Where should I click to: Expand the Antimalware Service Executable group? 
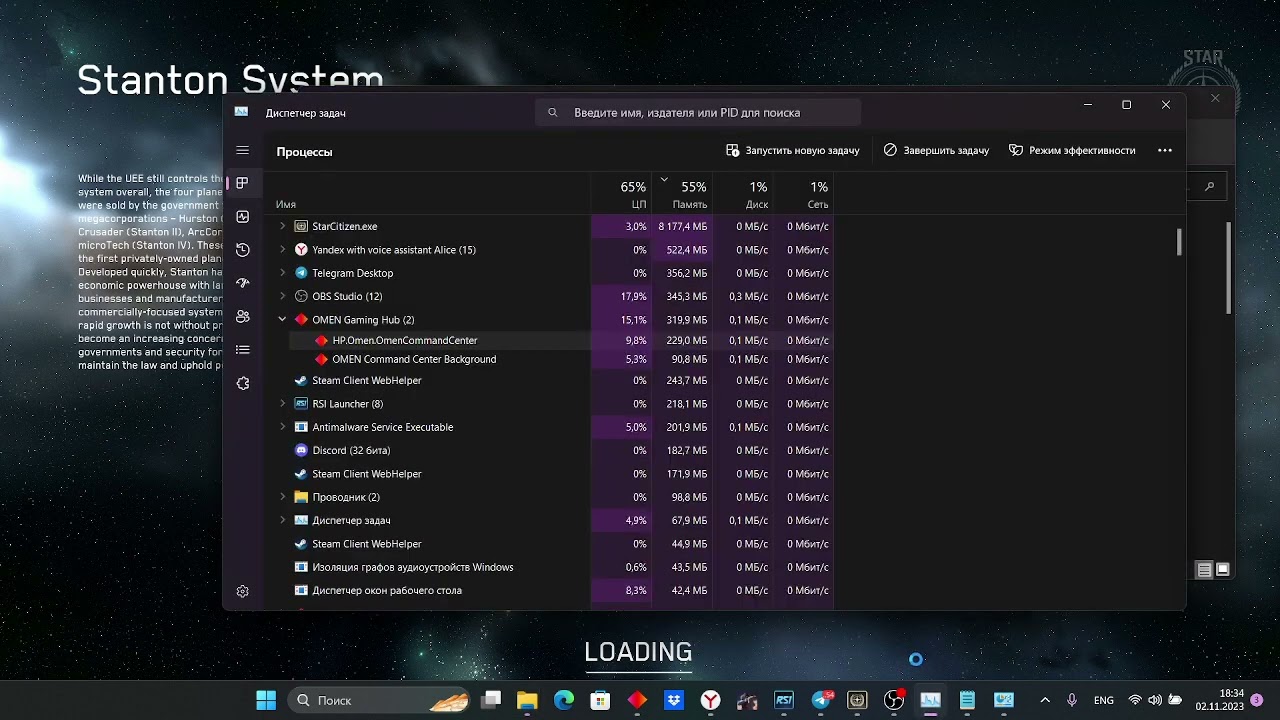[x=282, y=427]
